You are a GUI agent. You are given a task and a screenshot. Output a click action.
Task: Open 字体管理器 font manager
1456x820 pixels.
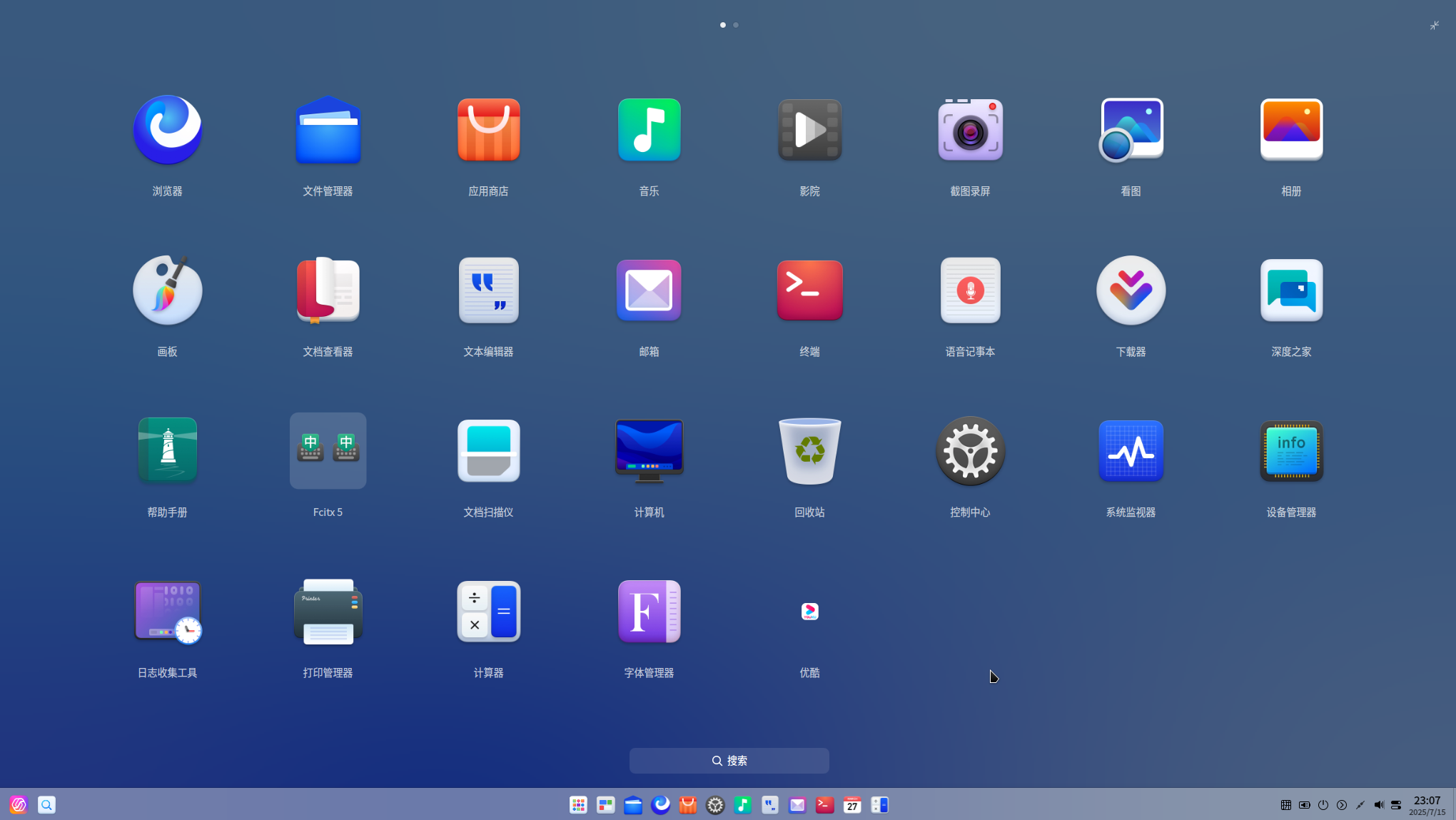coord(649,612)
